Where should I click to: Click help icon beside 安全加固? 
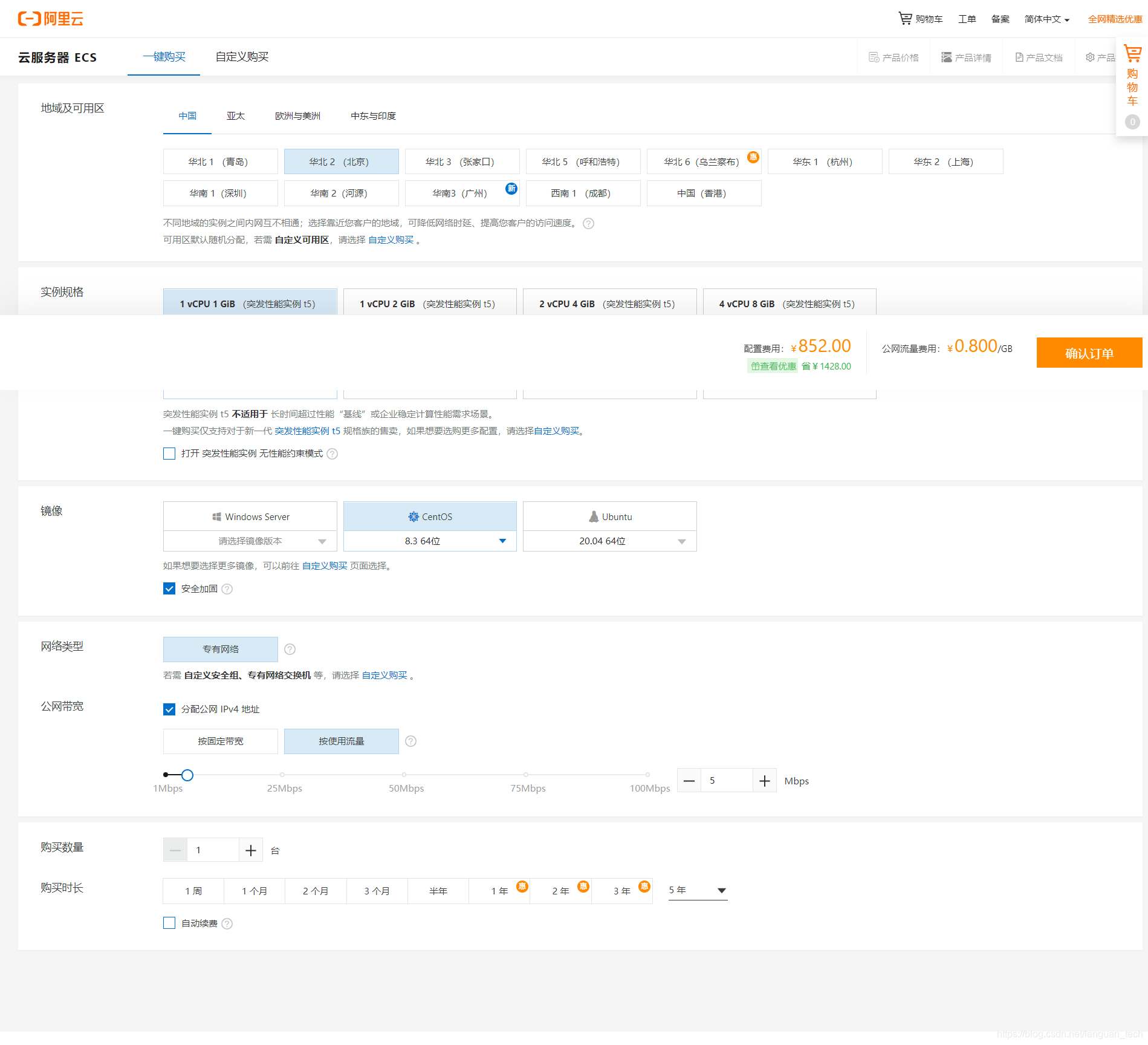(227, 589)
